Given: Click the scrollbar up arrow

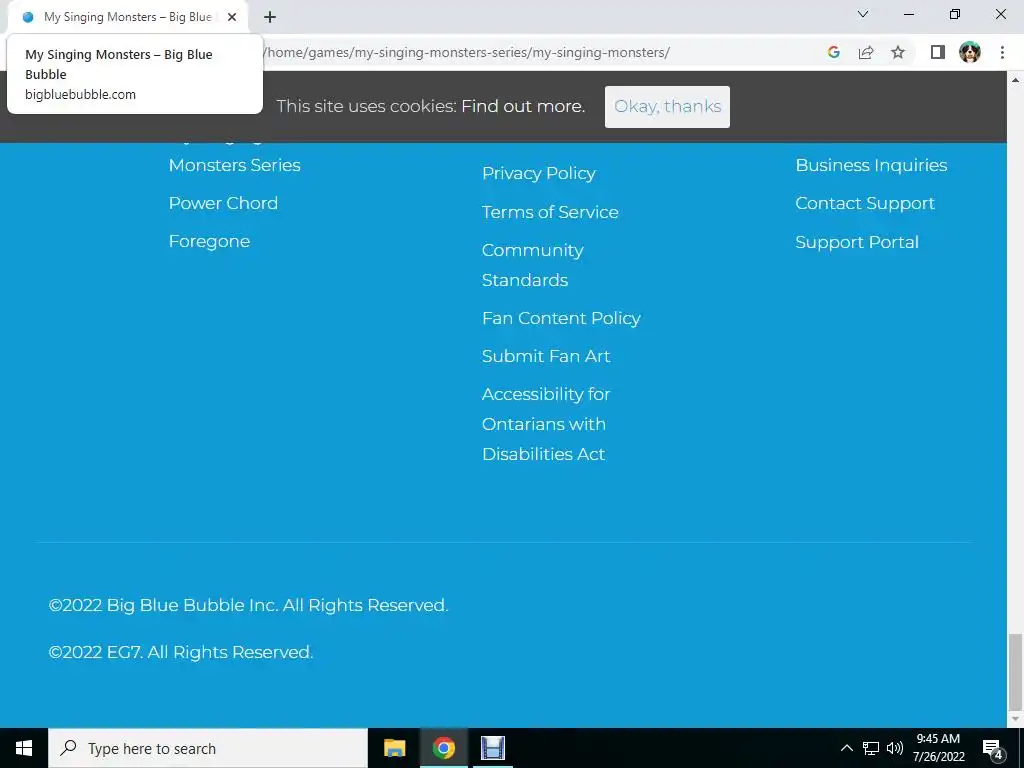Looking at the screenshot, I should (1015, 80).
